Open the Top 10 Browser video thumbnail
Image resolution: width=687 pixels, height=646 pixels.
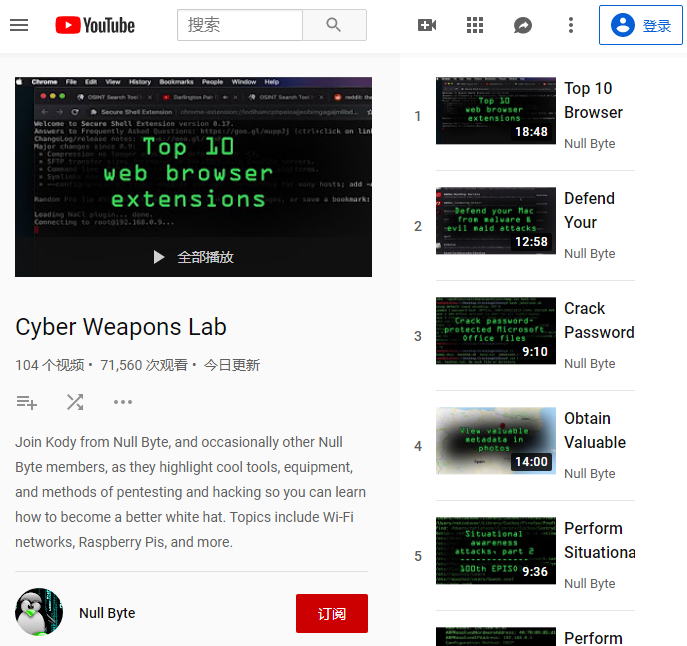pos(495,111)
